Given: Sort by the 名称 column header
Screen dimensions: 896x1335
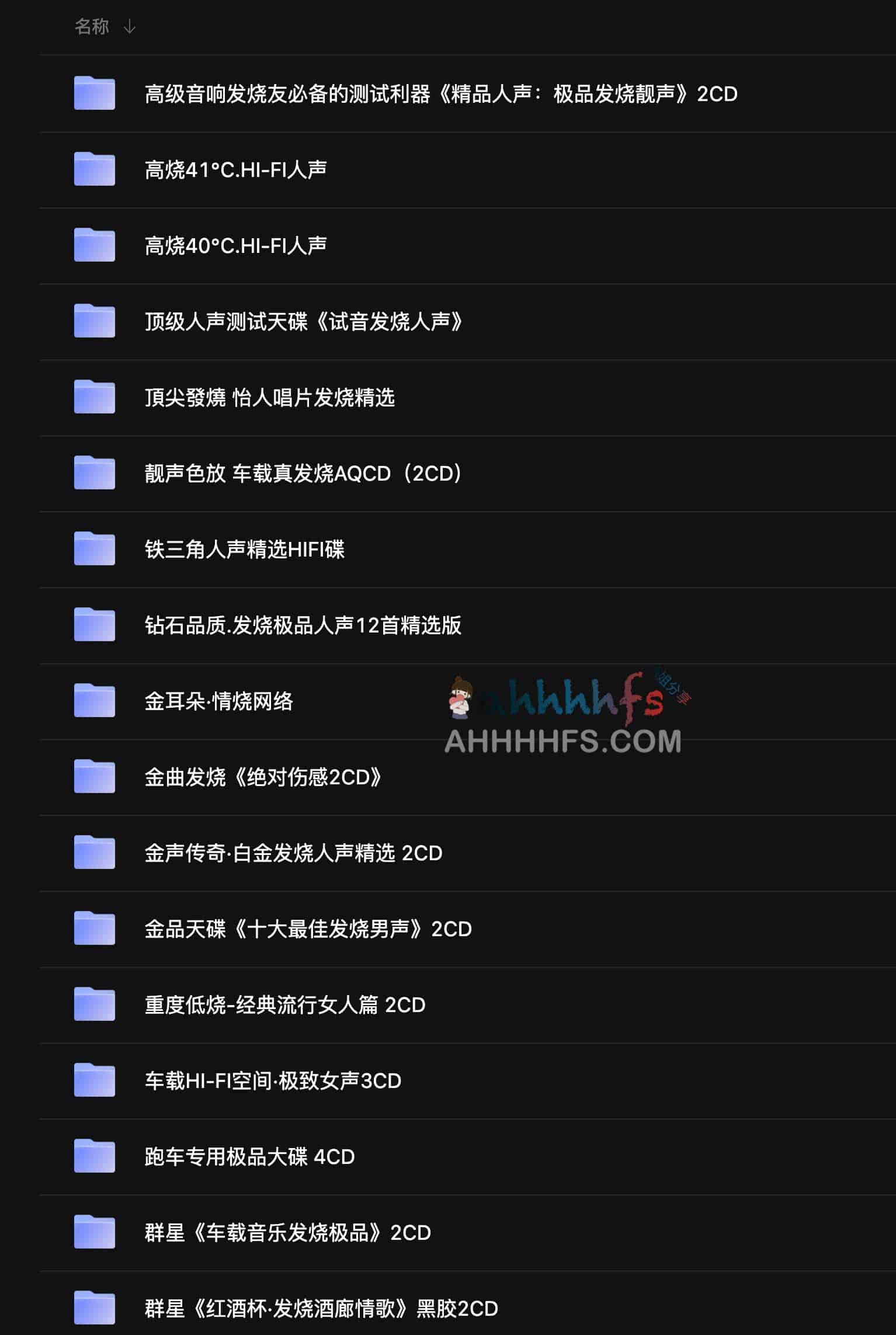Looking at the screenshot, I should [92, 27].
